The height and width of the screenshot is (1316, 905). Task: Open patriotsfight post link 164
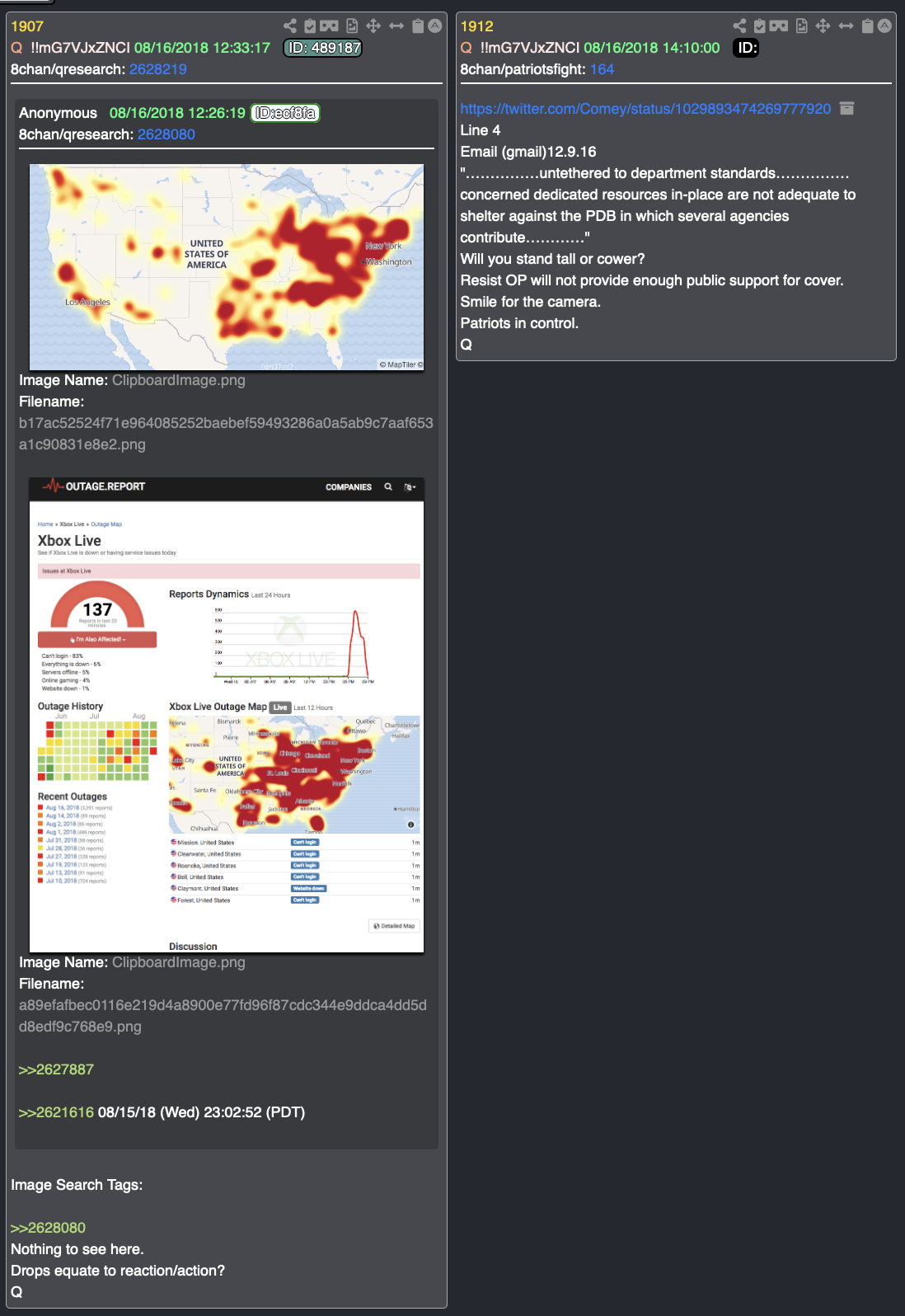click(x=602, y=69)
